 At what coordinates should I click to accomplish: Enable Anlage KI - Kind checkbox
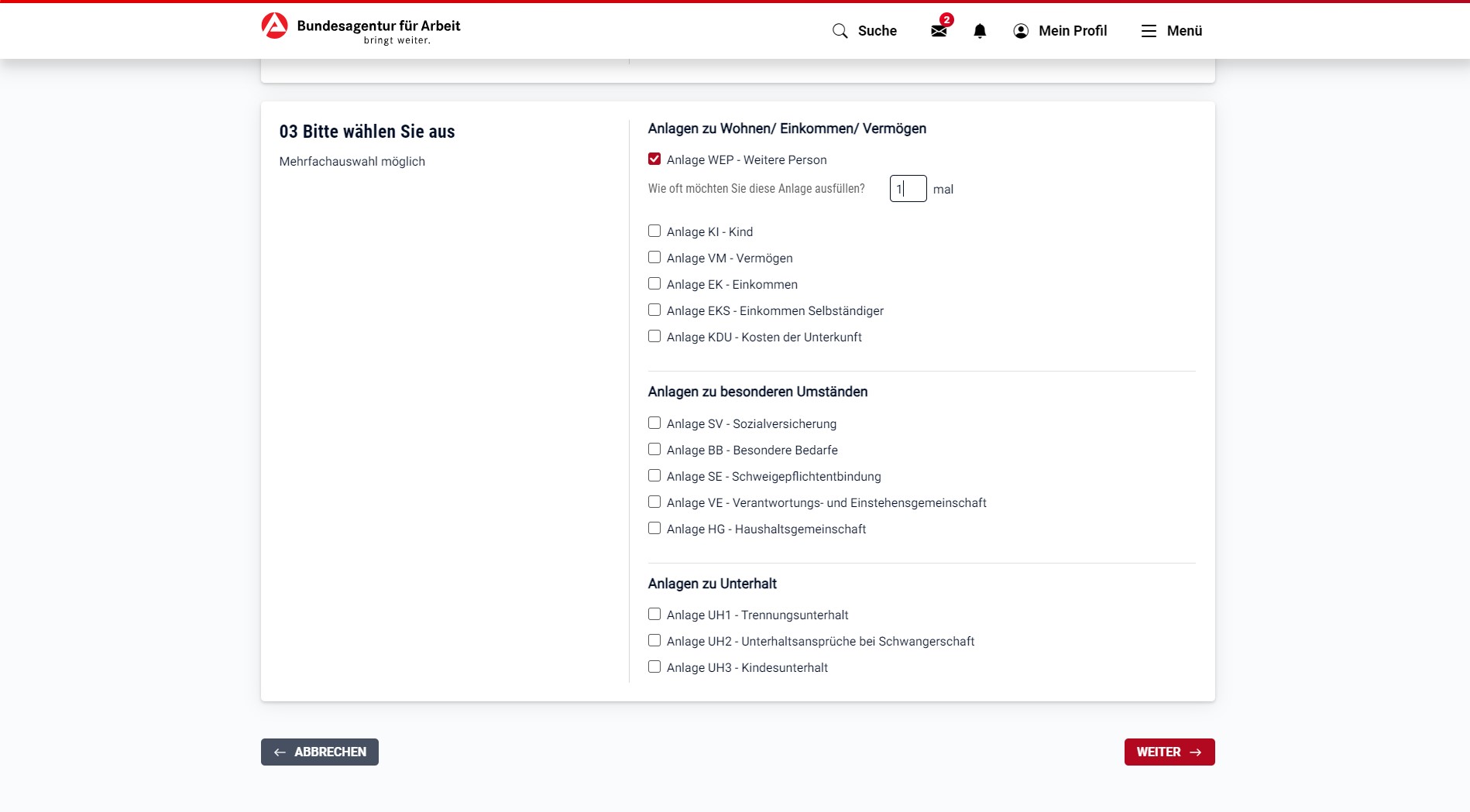tap(654, 231)
